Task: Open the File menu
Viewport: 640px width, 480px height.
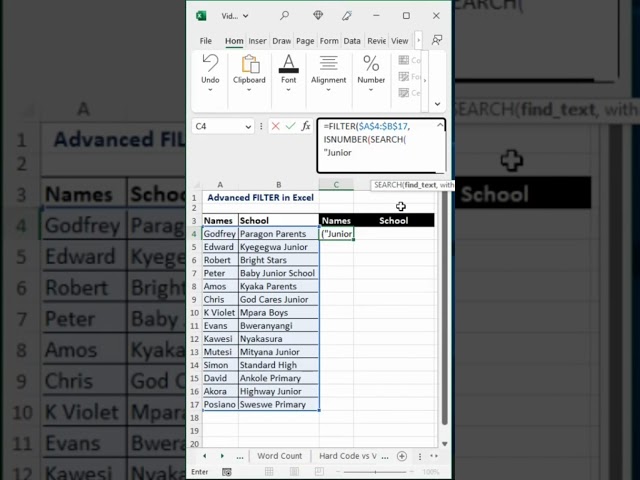Action: (205, 41)
